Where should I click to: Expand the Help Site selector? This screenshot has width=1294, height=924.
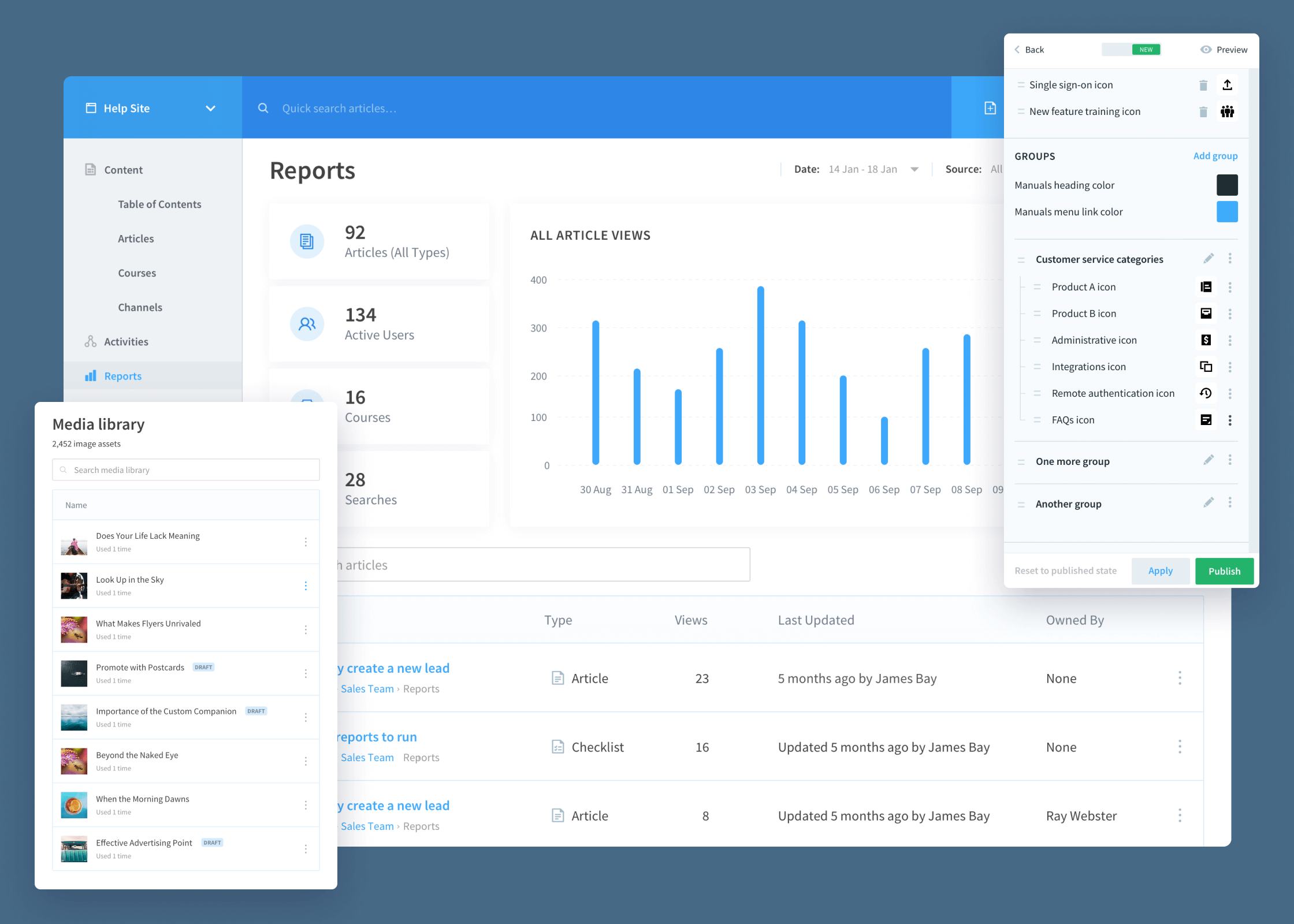(210, 108)
